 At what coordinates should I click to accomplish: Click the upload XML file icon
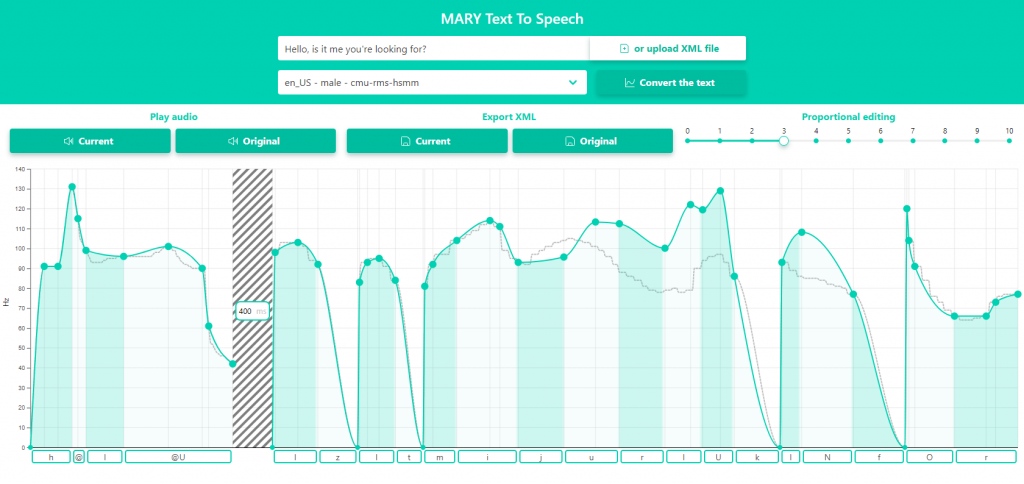[x=625, y=49]
